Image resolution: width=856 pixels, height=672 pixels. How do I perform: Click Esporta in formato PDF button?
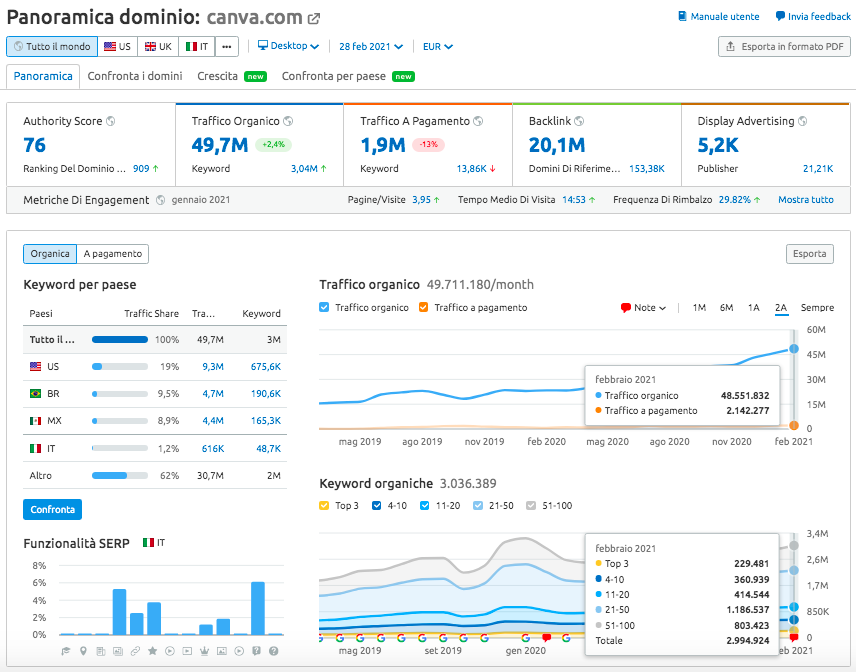tap(784, 47)
